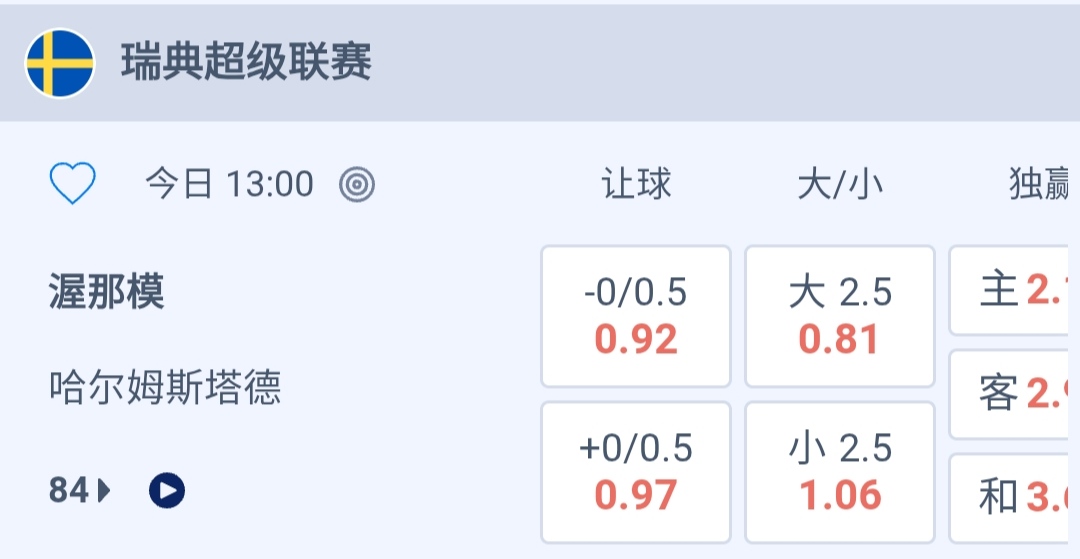This screenshot has height=559, width=1080.
Task: Tap the 独赢 column header
Action: pyautogui.click(x=1040, y=184)
